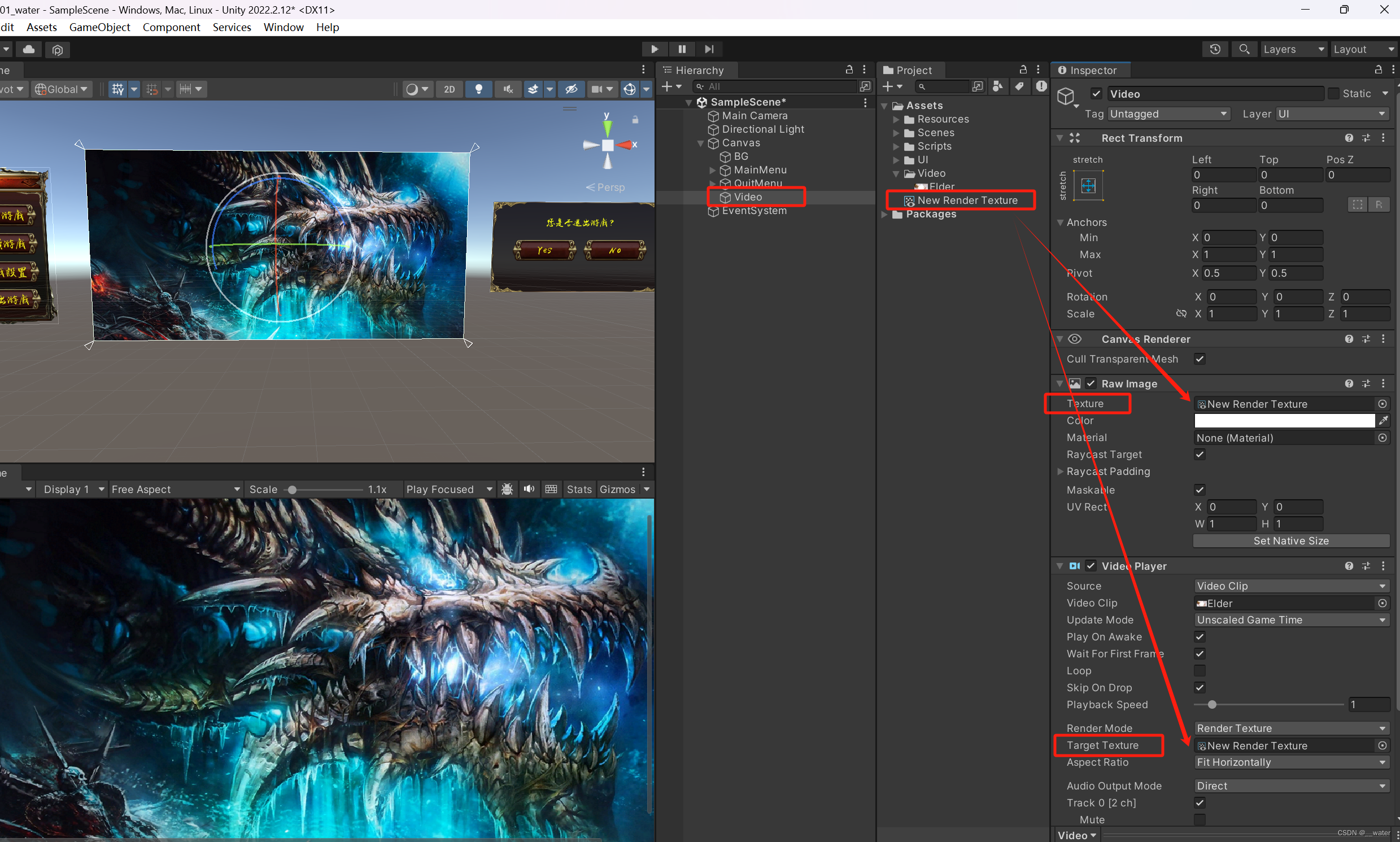The height and width of the screenshot is (842, 1400).
Task: Click the scene Gizmos sphere icon
Action: point(630,89)
